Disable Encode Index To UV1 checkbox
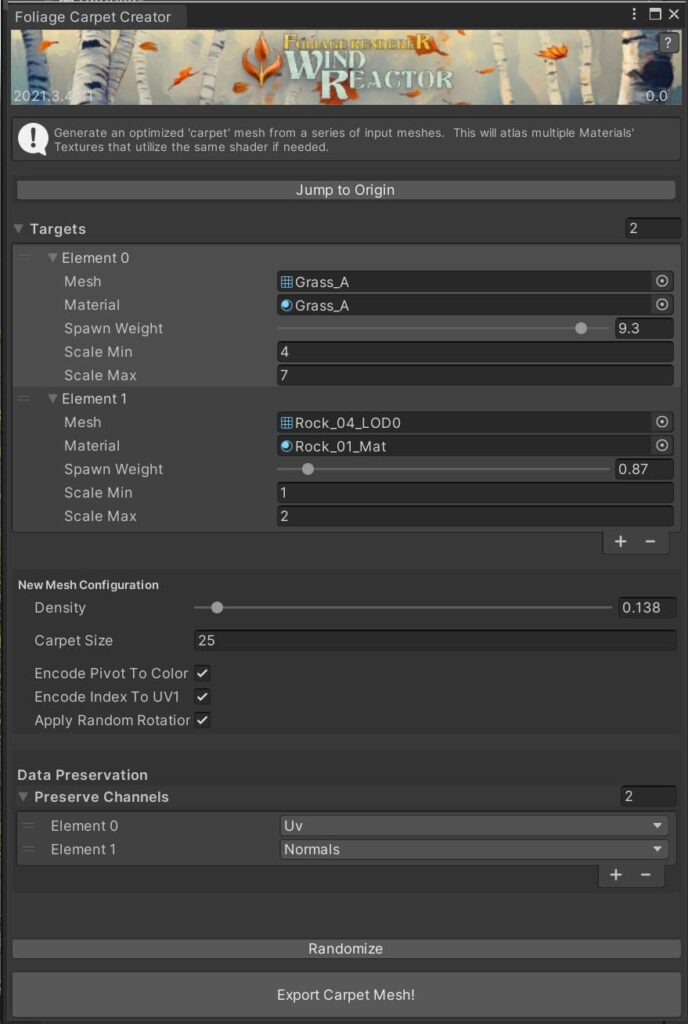 (x=202, y=696)
